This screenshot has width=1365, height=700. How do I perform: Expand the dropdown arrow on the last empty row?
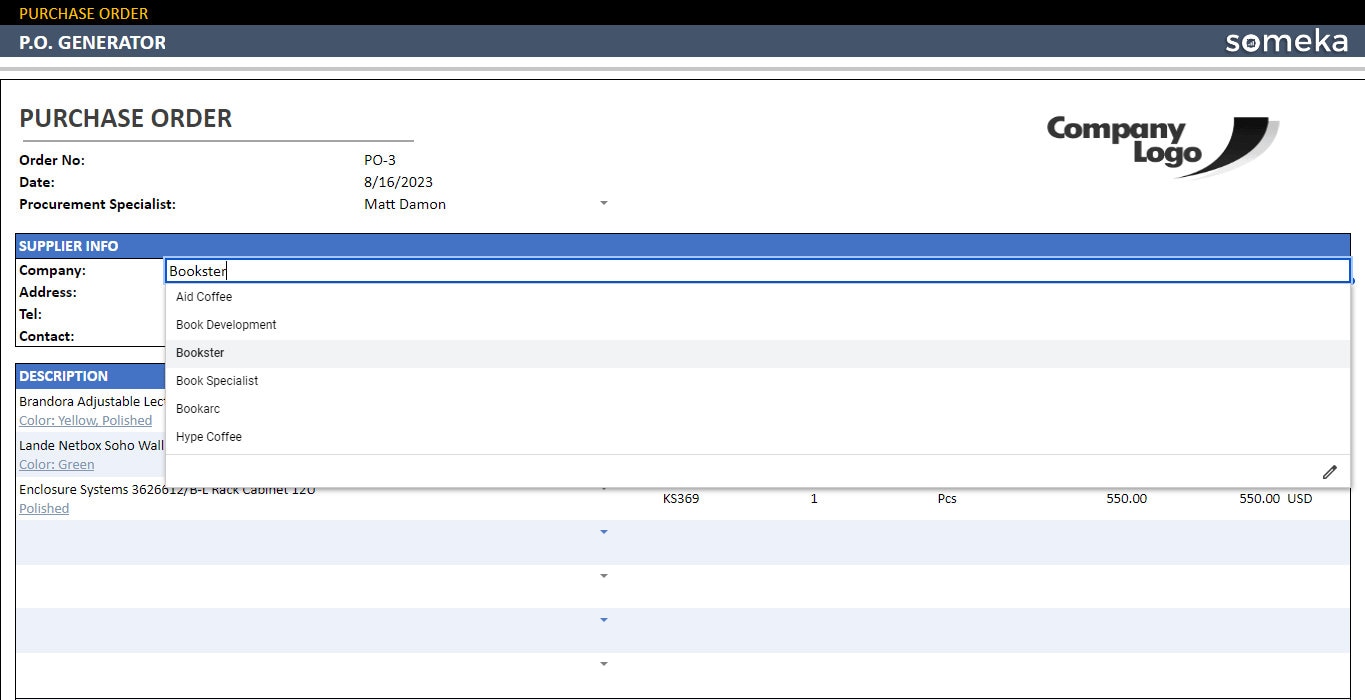[603, 663]
